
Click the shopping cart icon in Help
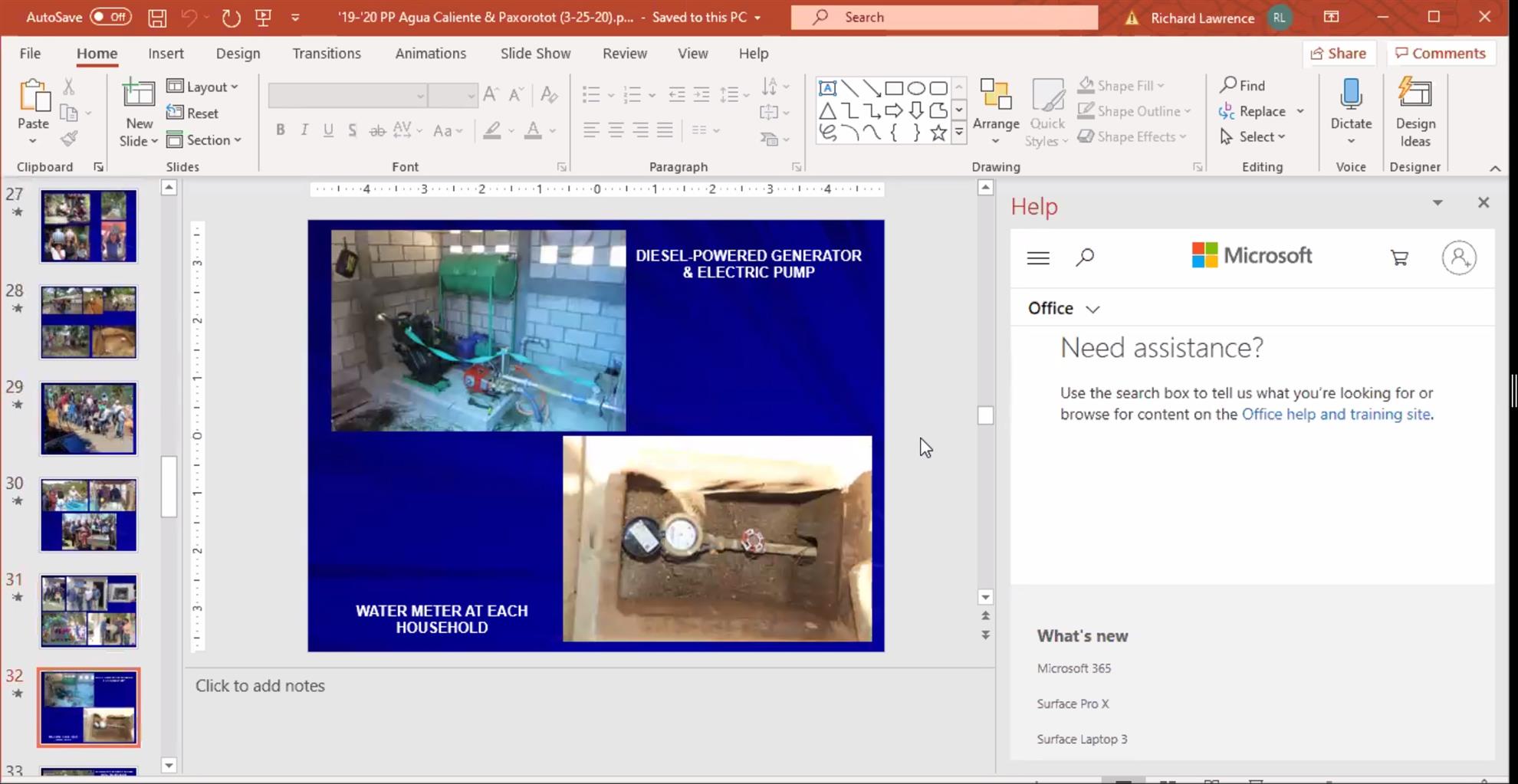pos(1399,258)
